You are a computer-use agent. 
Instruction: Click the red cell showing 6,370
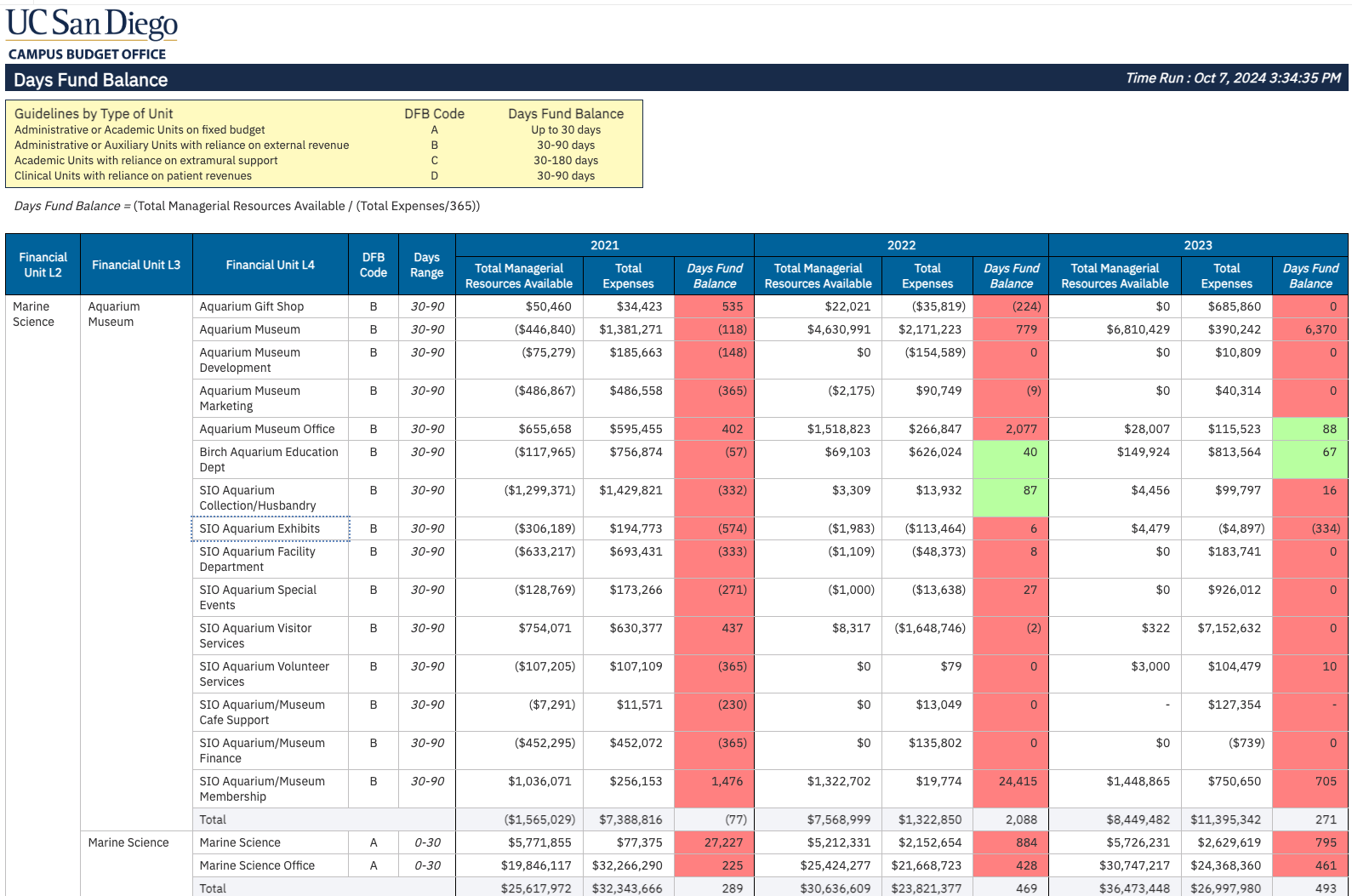click(1309, 329)
